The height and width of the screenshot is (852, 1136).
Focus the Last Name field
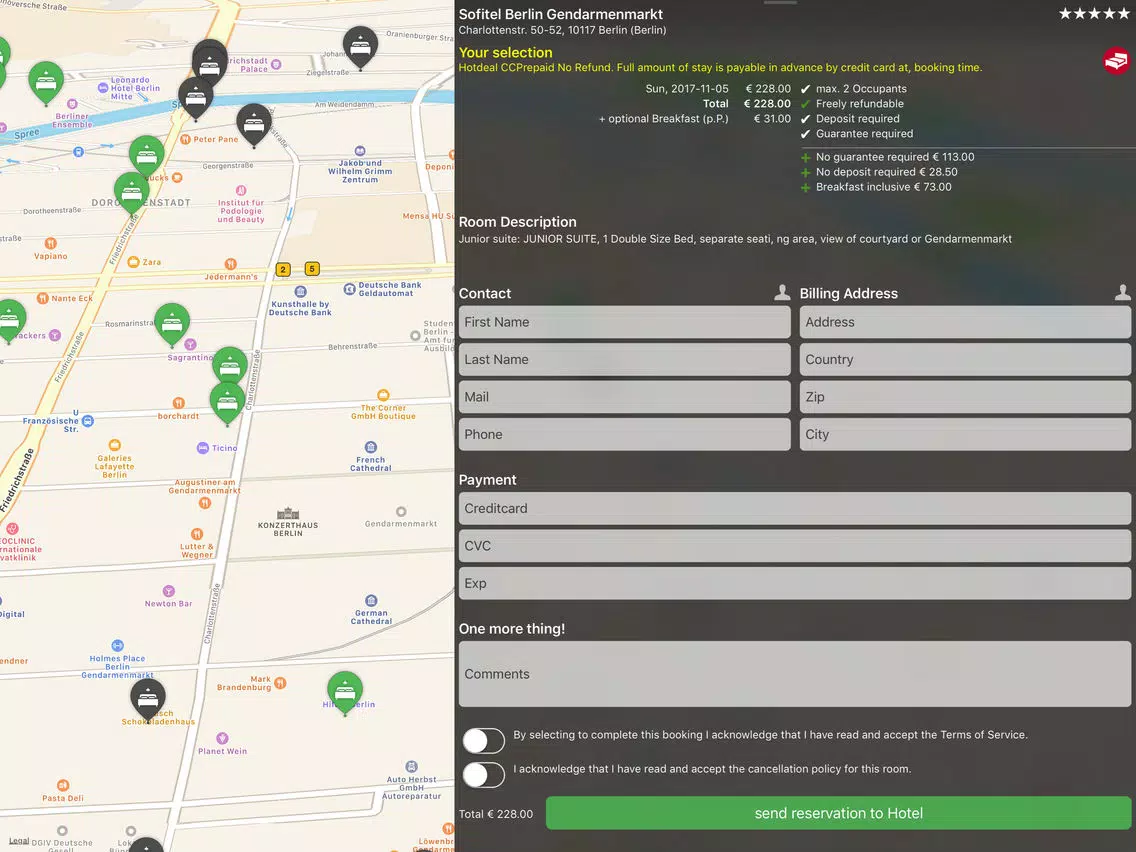pyautogui.click(x=625, y=359)
